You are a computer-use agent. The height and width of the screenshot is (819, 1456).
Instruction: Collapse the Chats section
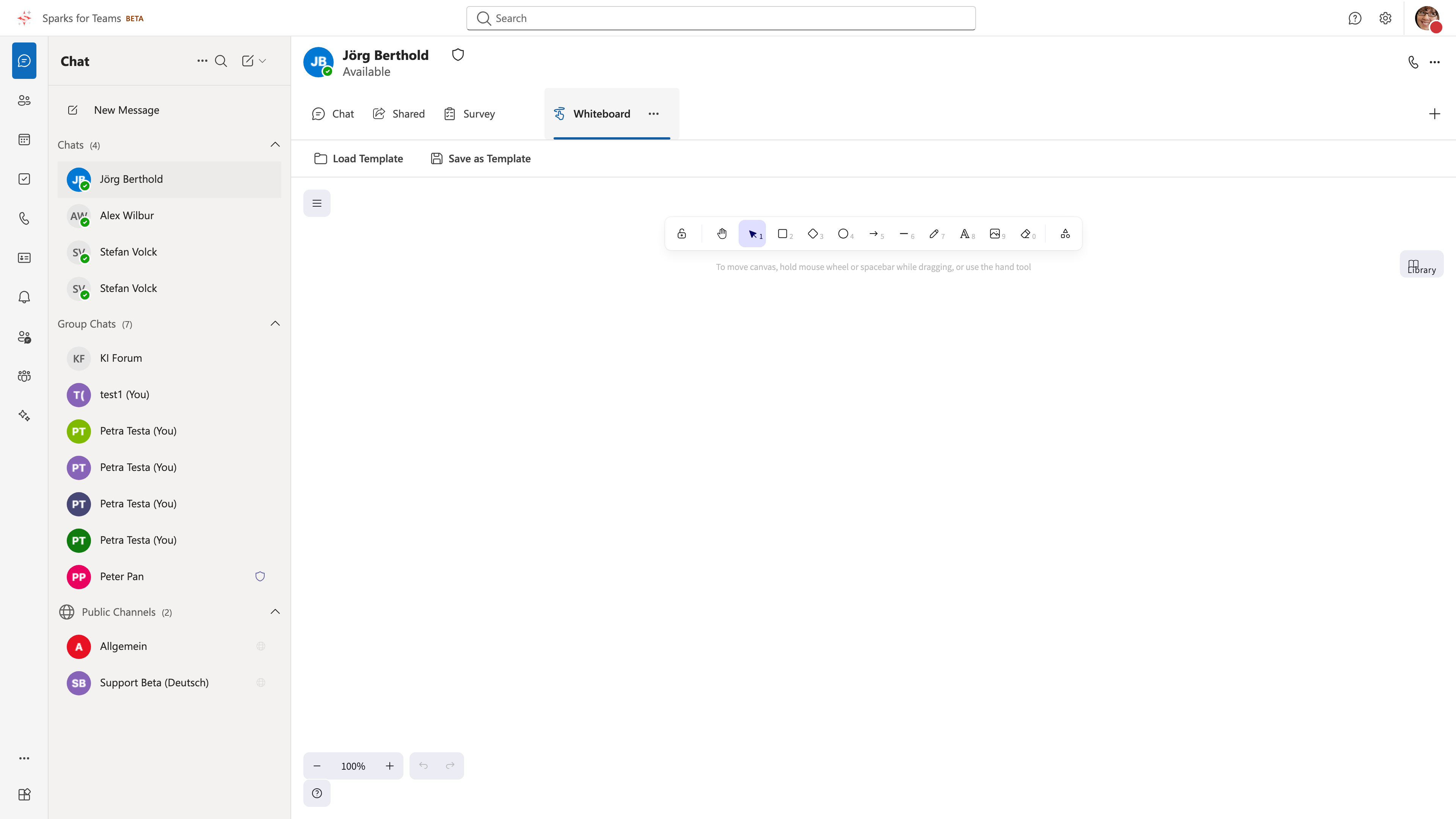point(275,145)
